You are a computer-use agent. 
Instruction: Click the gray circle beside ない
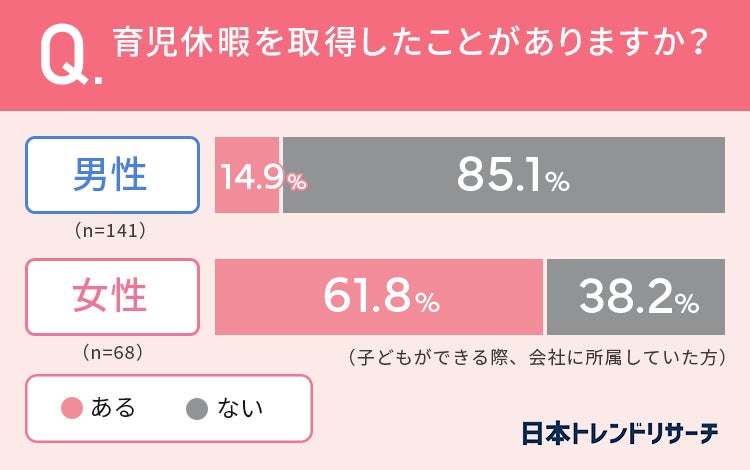click(x=197, y=408)
